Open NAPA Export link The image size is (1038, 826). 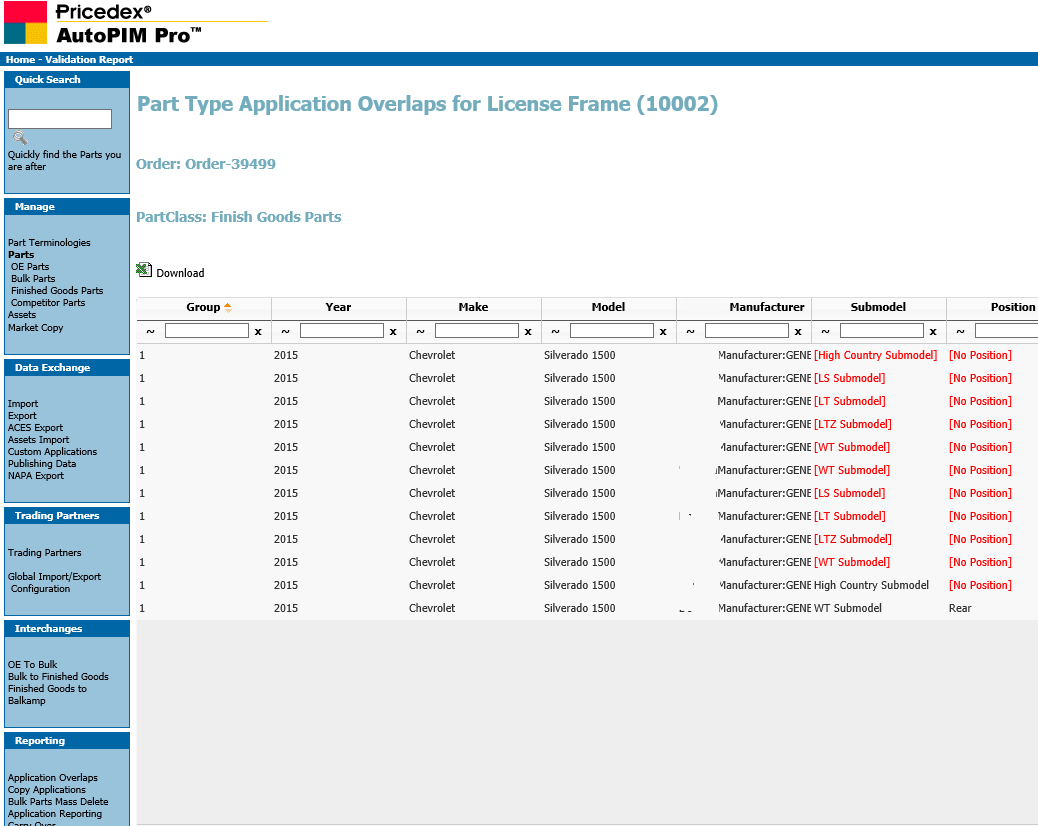click(36, 475)
